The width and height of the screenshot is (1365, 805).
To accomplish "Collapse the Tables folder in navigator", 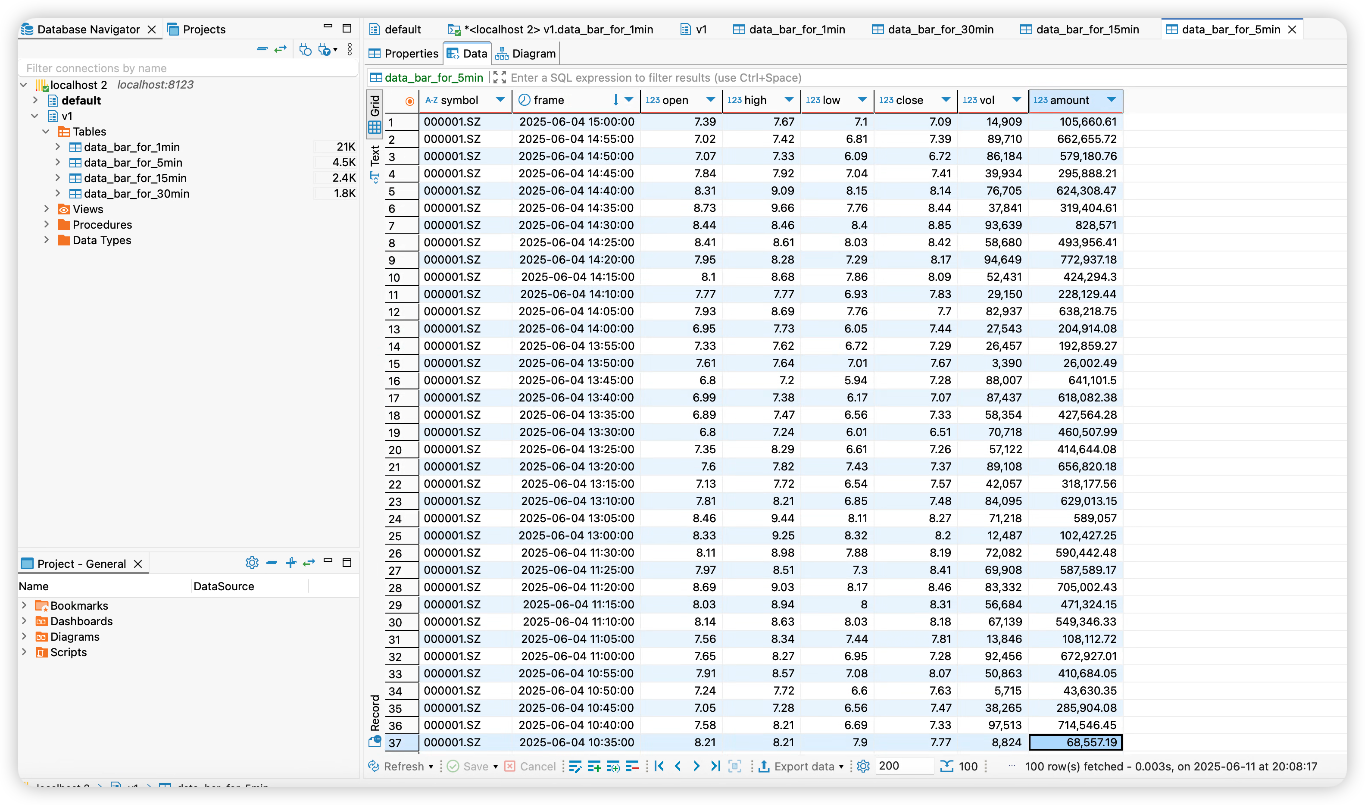I will 47,131.
